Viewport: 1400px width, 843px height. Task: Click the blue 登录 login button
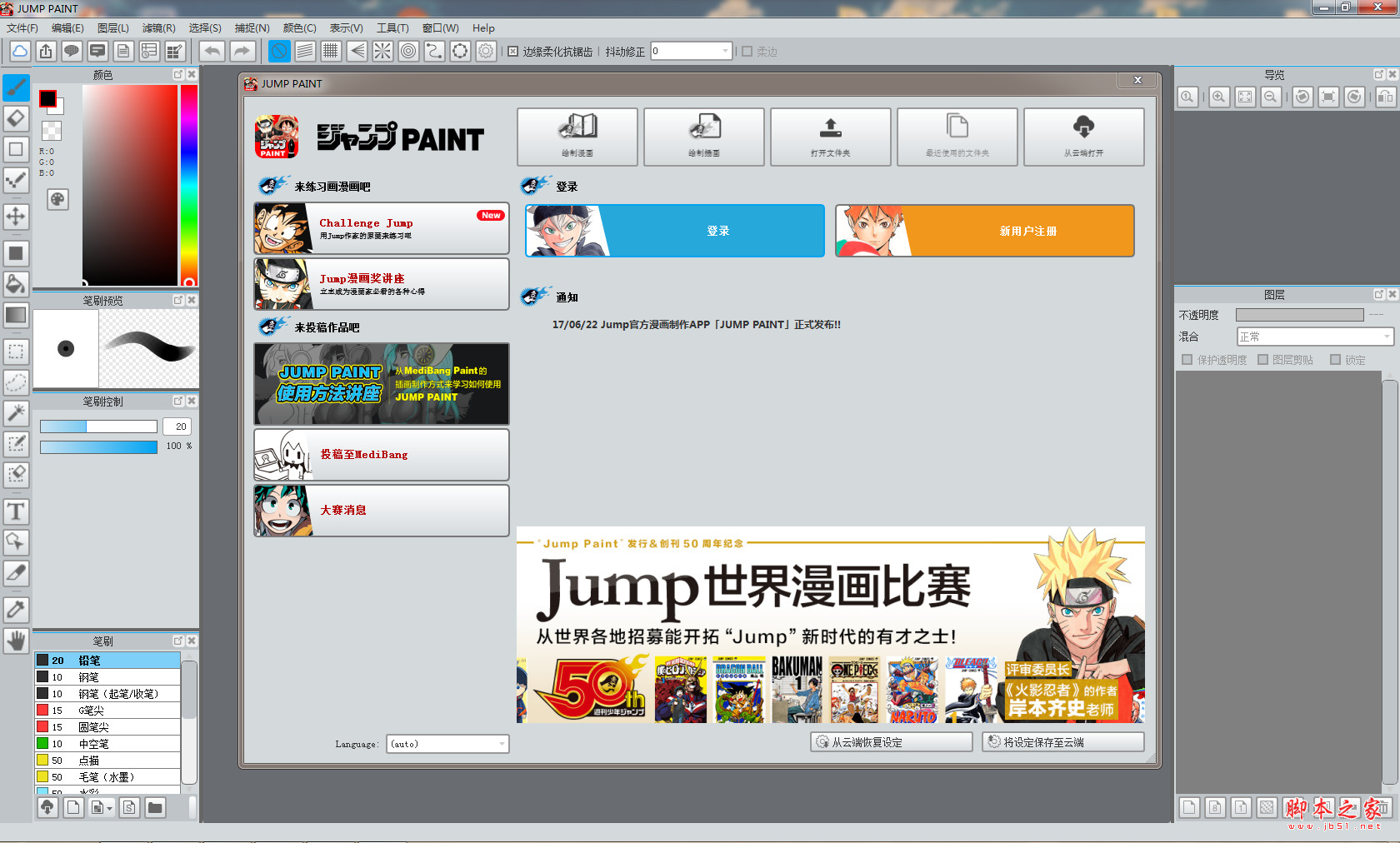point(675,231)
